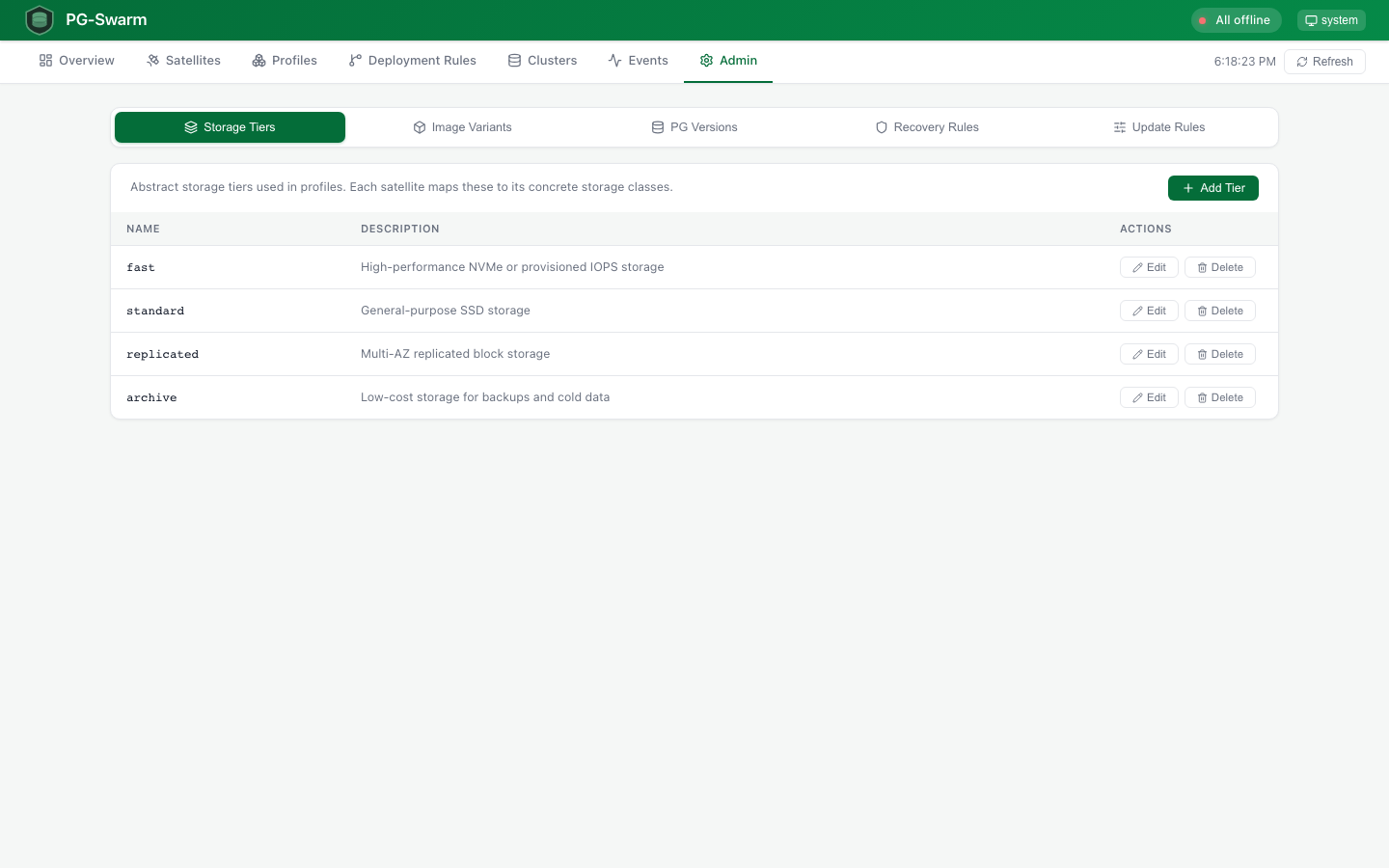
Task: Delete the archive storage tier
Action: (1220, 397)
